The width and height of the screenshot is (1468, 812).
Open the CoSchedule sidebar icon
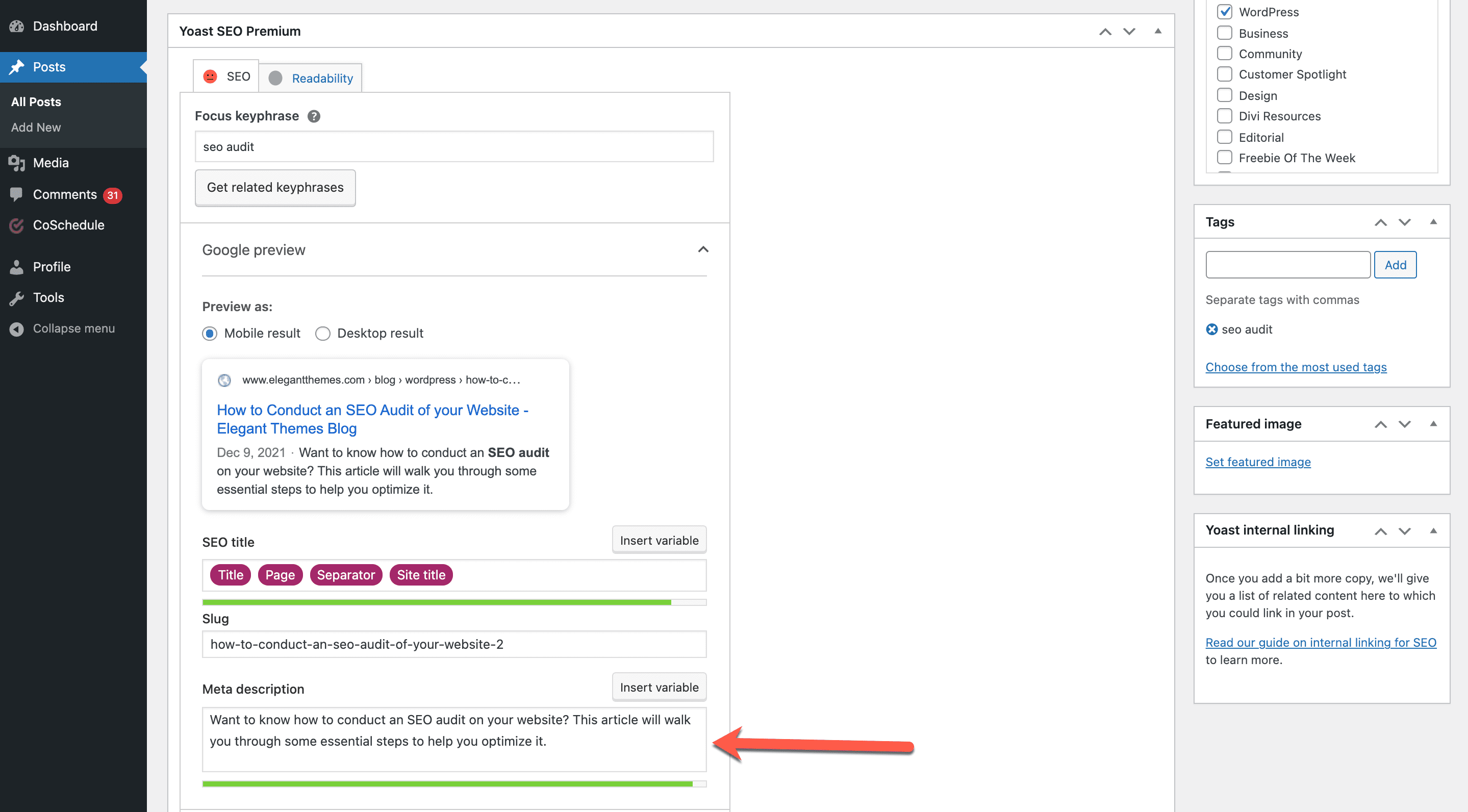click(16, 225)
